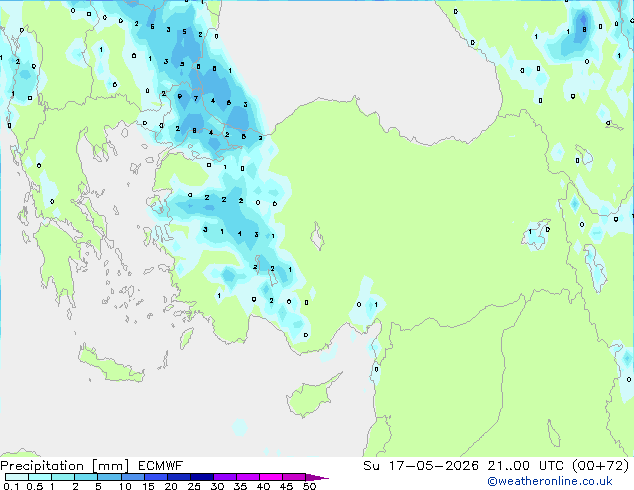Viewport: 634px width, 490px height.
Task: Click the "0.1" label under the legend
Action: 11,486
